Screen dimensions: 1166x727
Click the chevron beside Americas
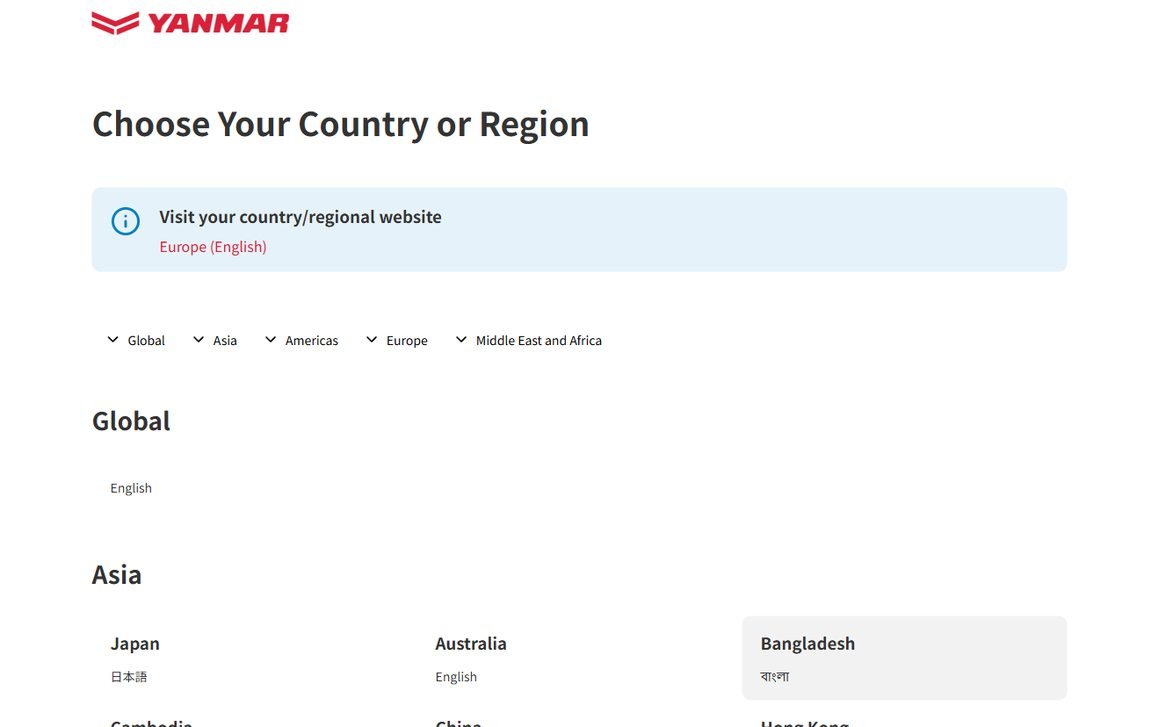[271, 340]
